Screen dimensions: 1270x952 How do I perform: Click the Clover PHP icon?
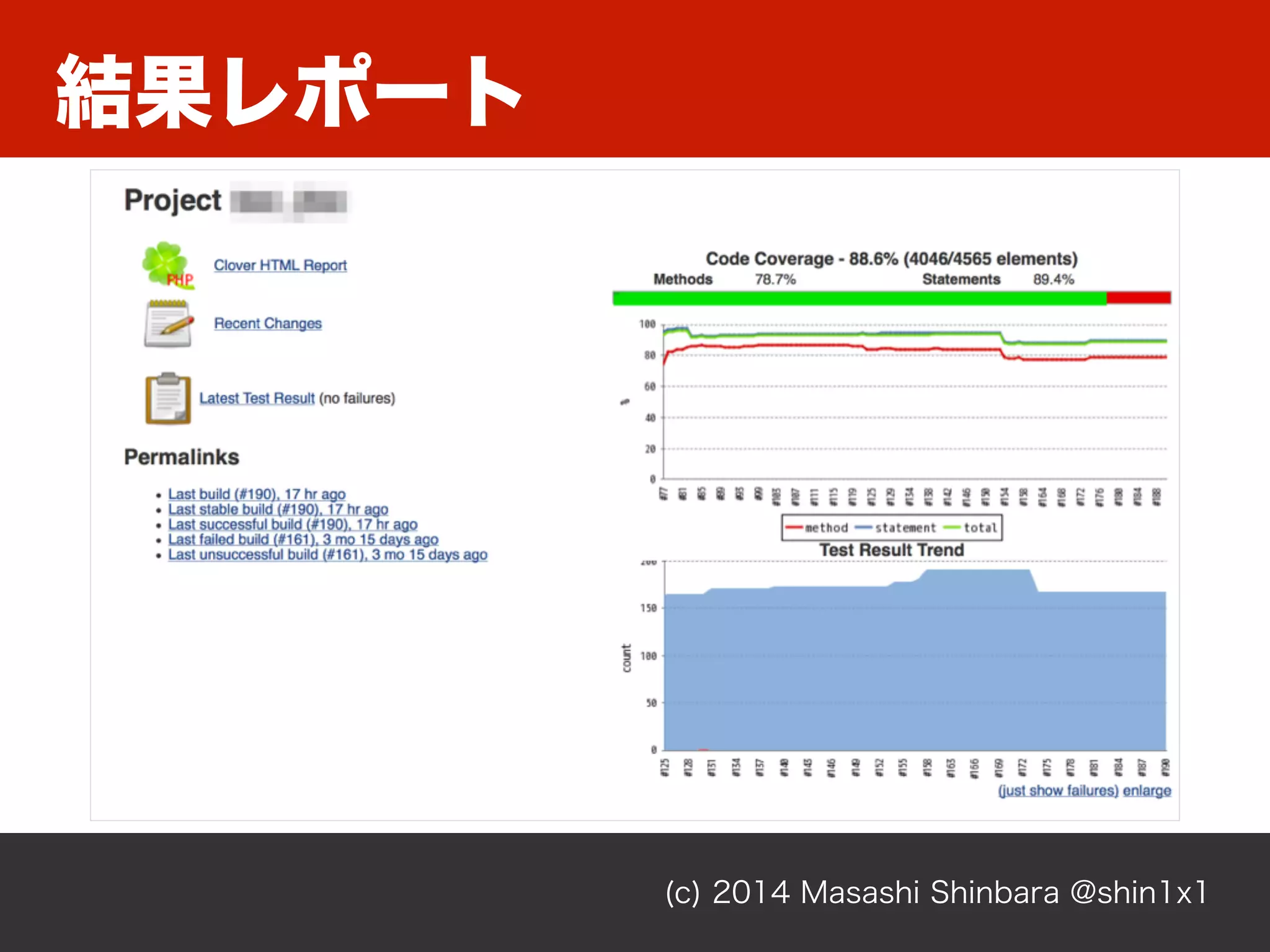tap(167, 265)
